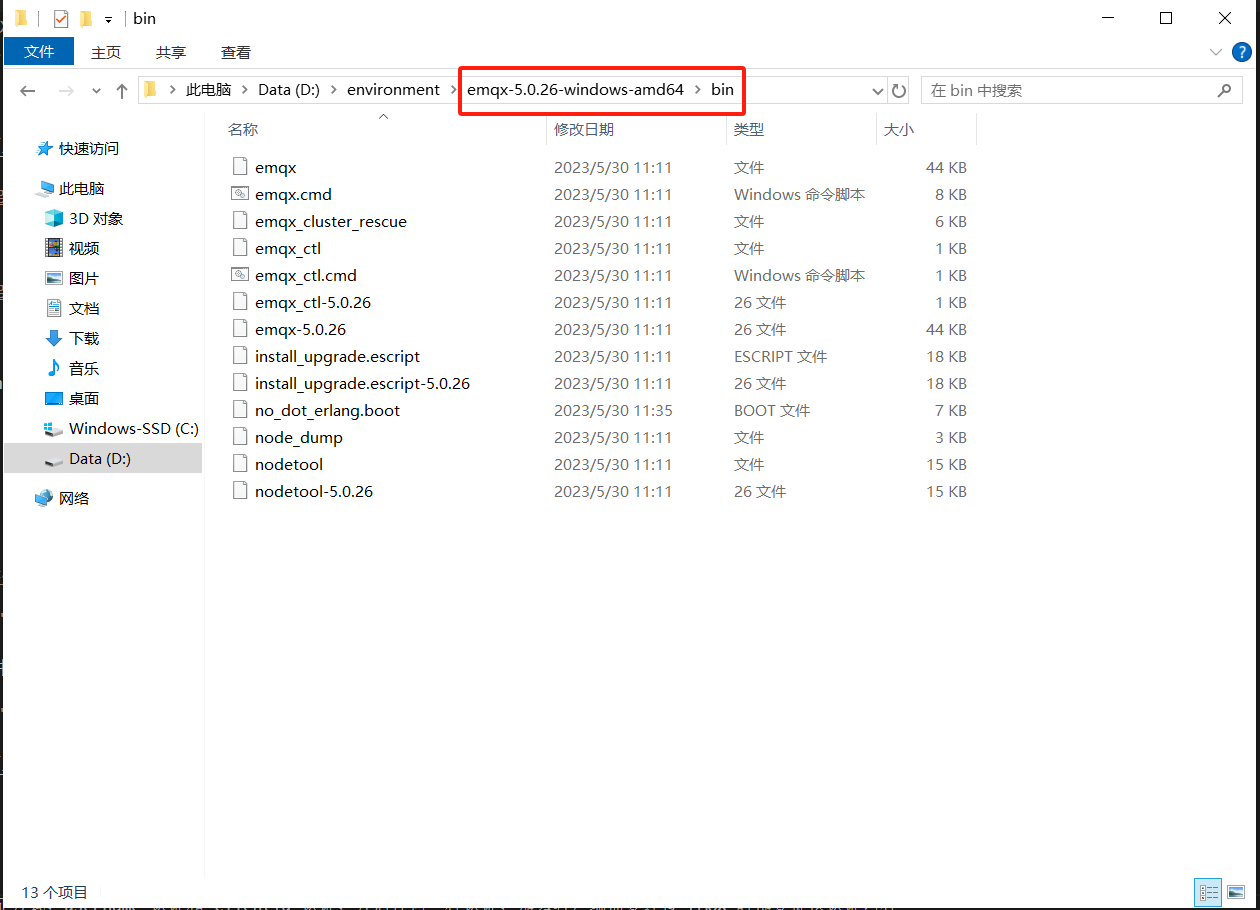
Task: Select the nodetool file name
Action: pos(289,464)
